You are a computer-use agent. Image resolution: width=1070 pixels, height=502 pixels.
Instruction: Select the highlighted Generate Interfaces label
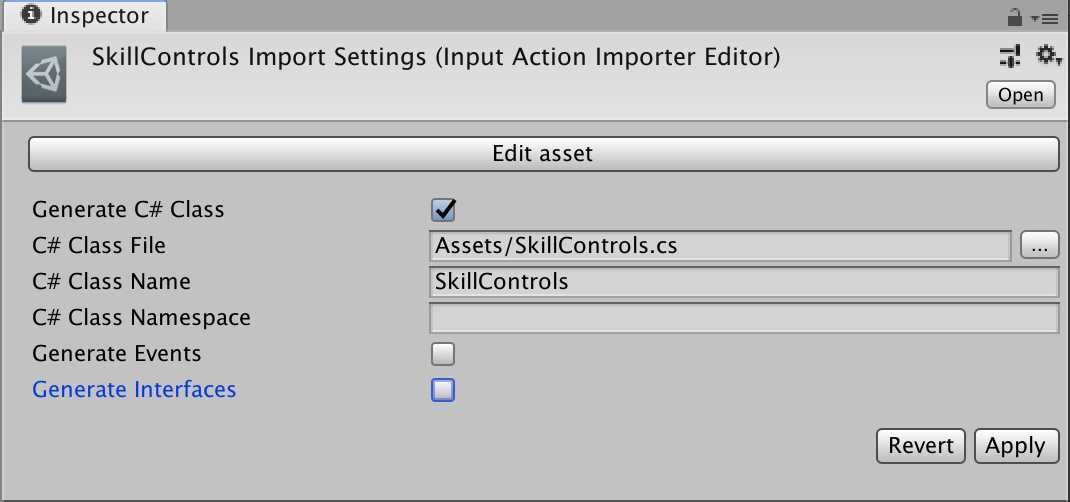[134, 389]
